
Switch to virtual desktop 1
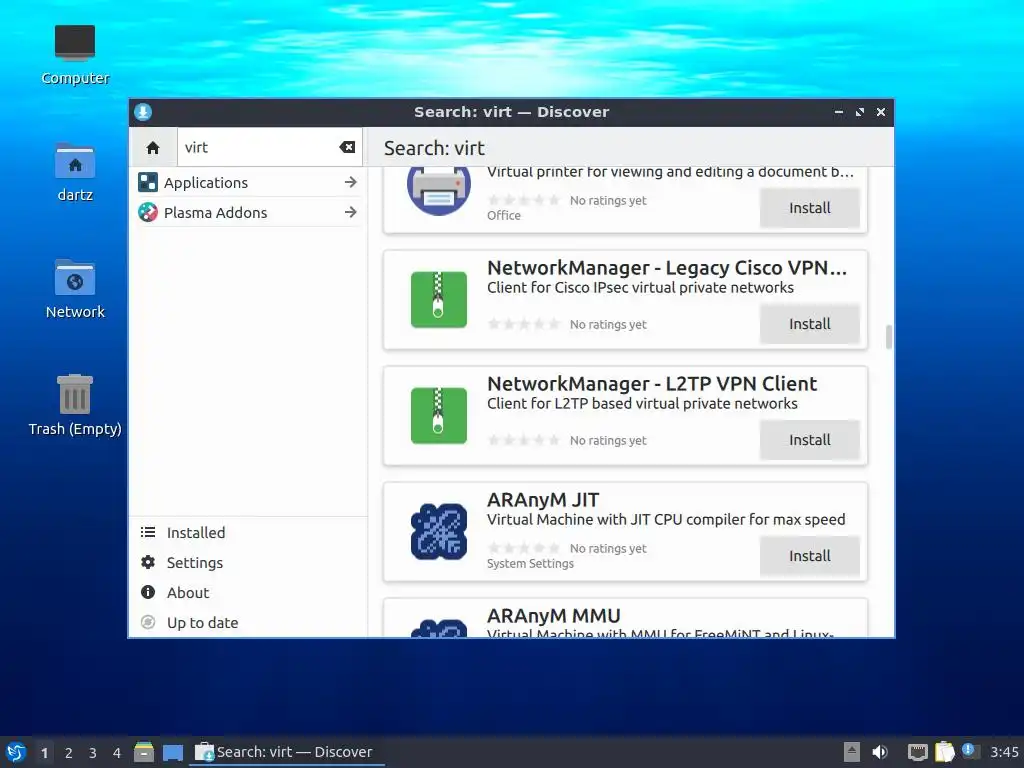tap(44, 753)
